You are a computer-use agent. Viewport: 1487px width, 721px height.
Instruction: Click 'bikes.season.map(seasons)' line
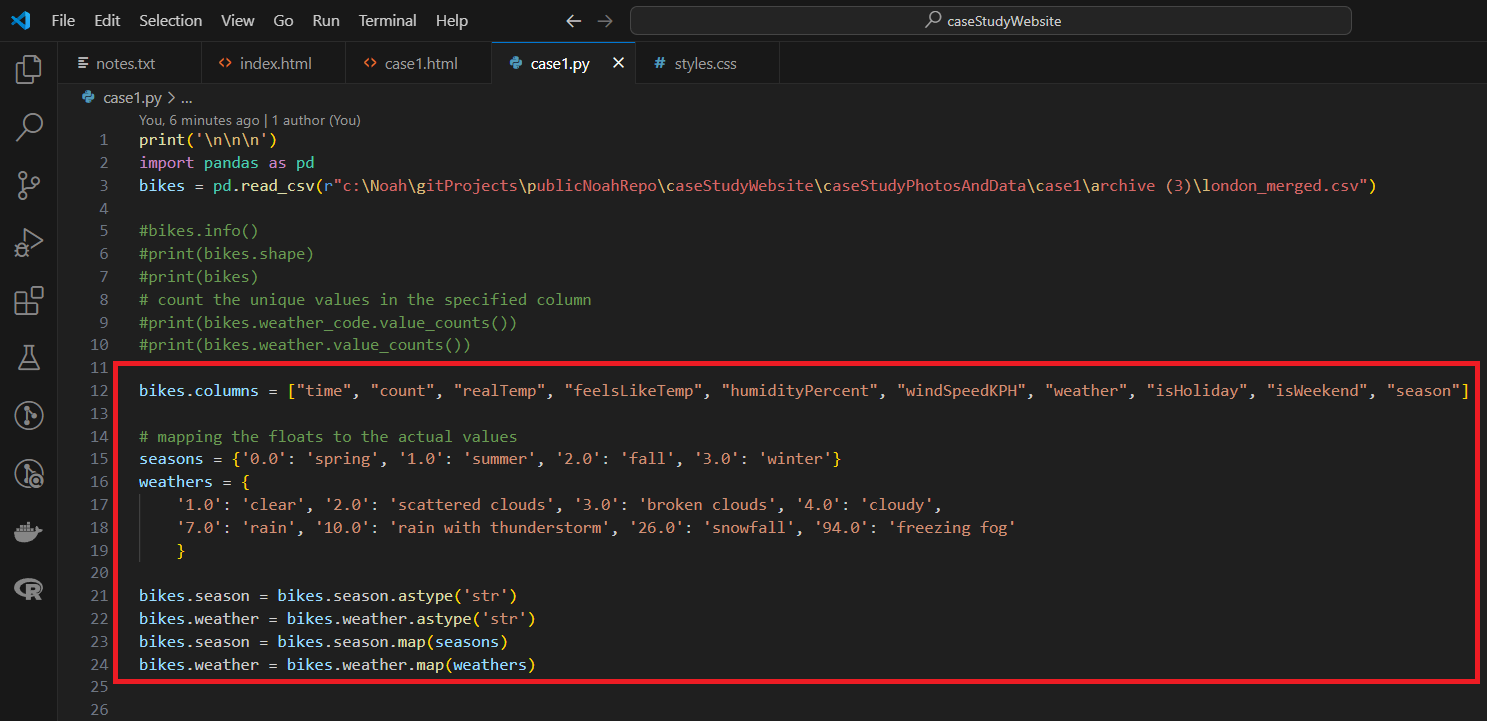(x=324, y=642)
